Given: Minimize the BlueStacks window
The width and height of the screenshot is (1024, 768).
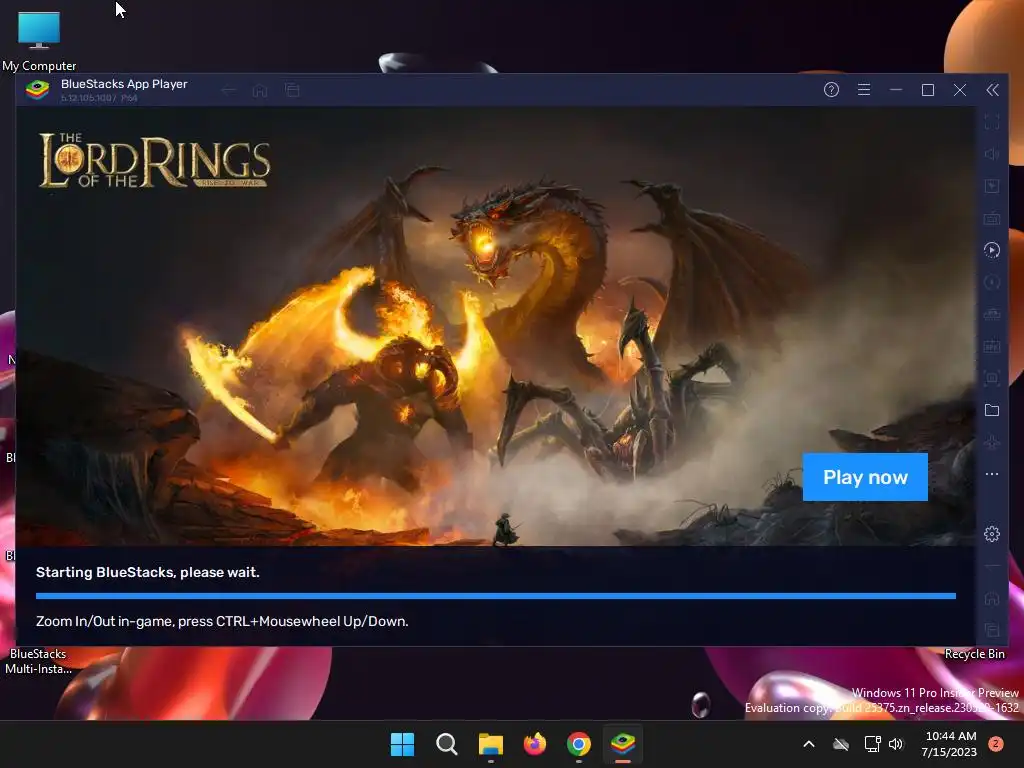Looking at the screenshot, I should (x=895, y=89).
